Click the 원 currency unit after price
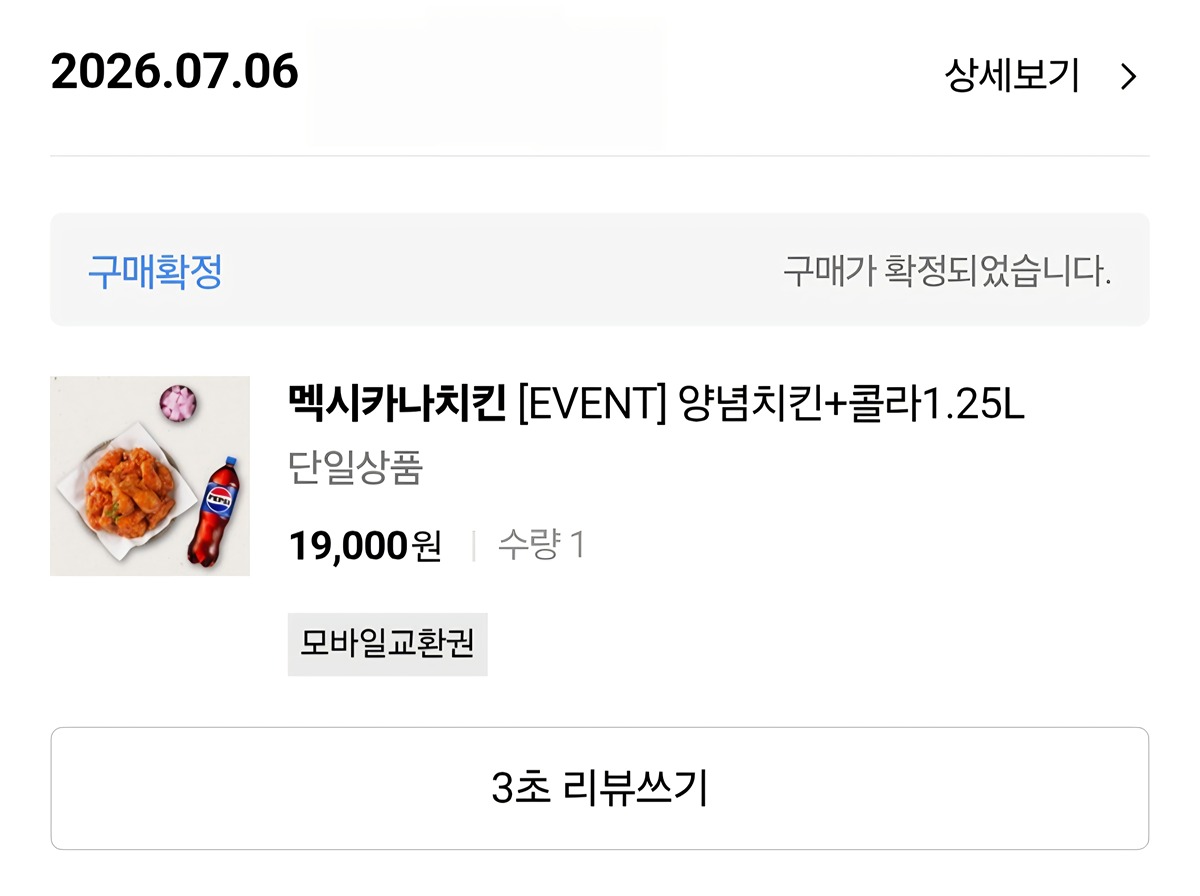The image size is (1200, 896). tap(426, 546)
